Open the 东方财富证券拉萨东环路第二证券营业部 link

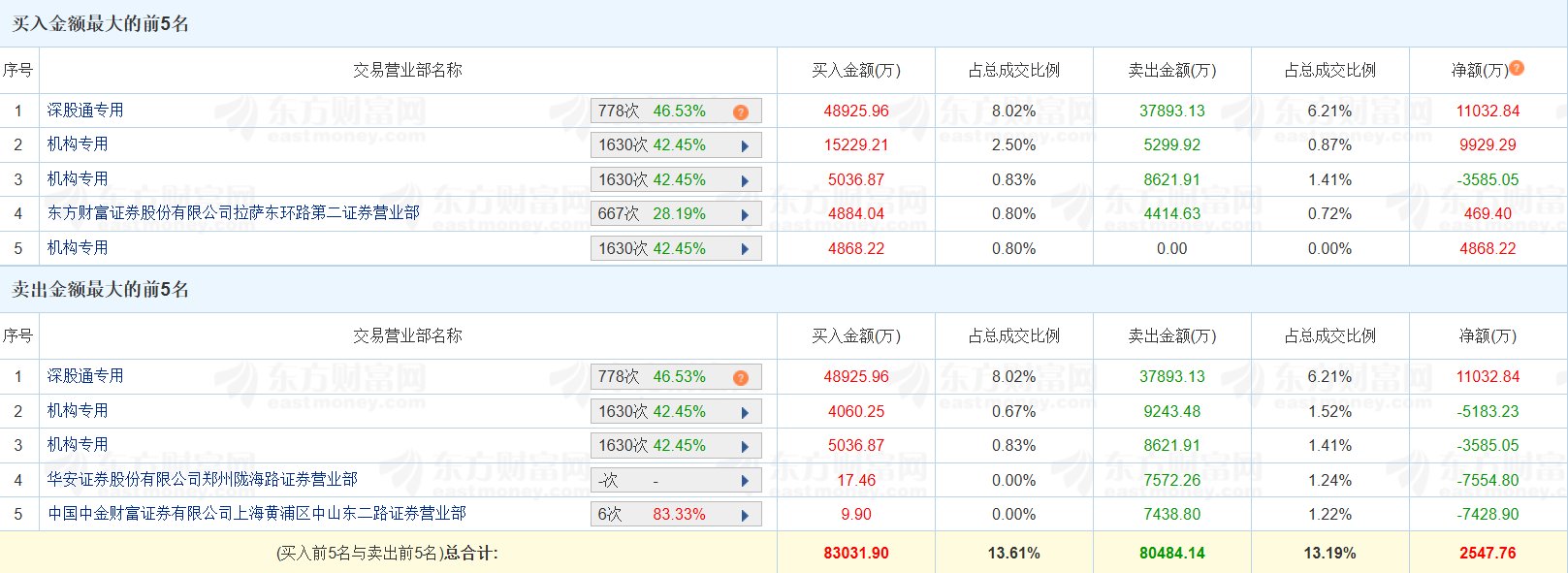233,213
